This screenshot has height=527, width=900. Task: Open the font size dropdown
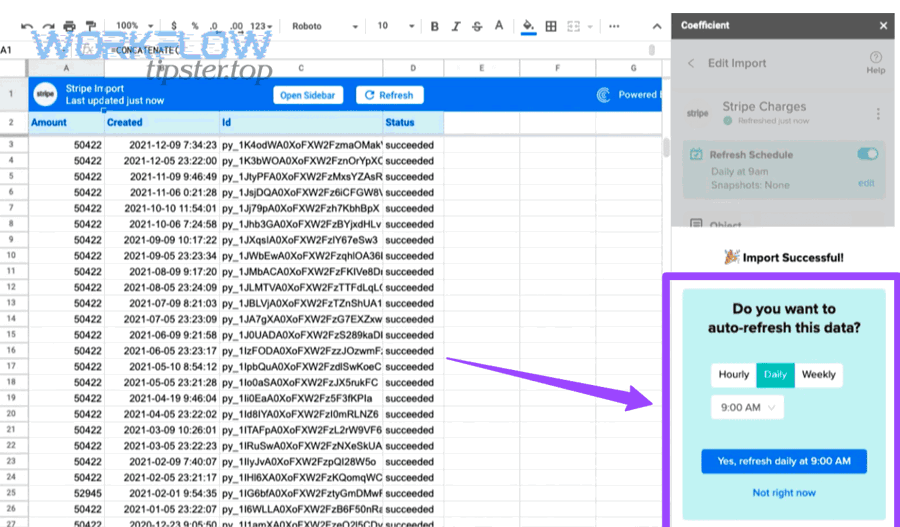[x=395, y=26]
